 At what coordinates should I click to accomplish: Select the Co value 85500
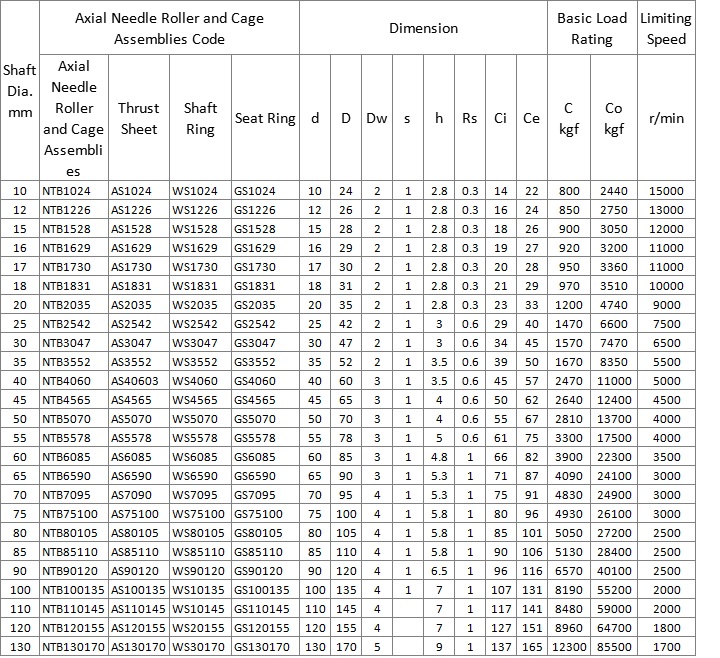point(614,647)
